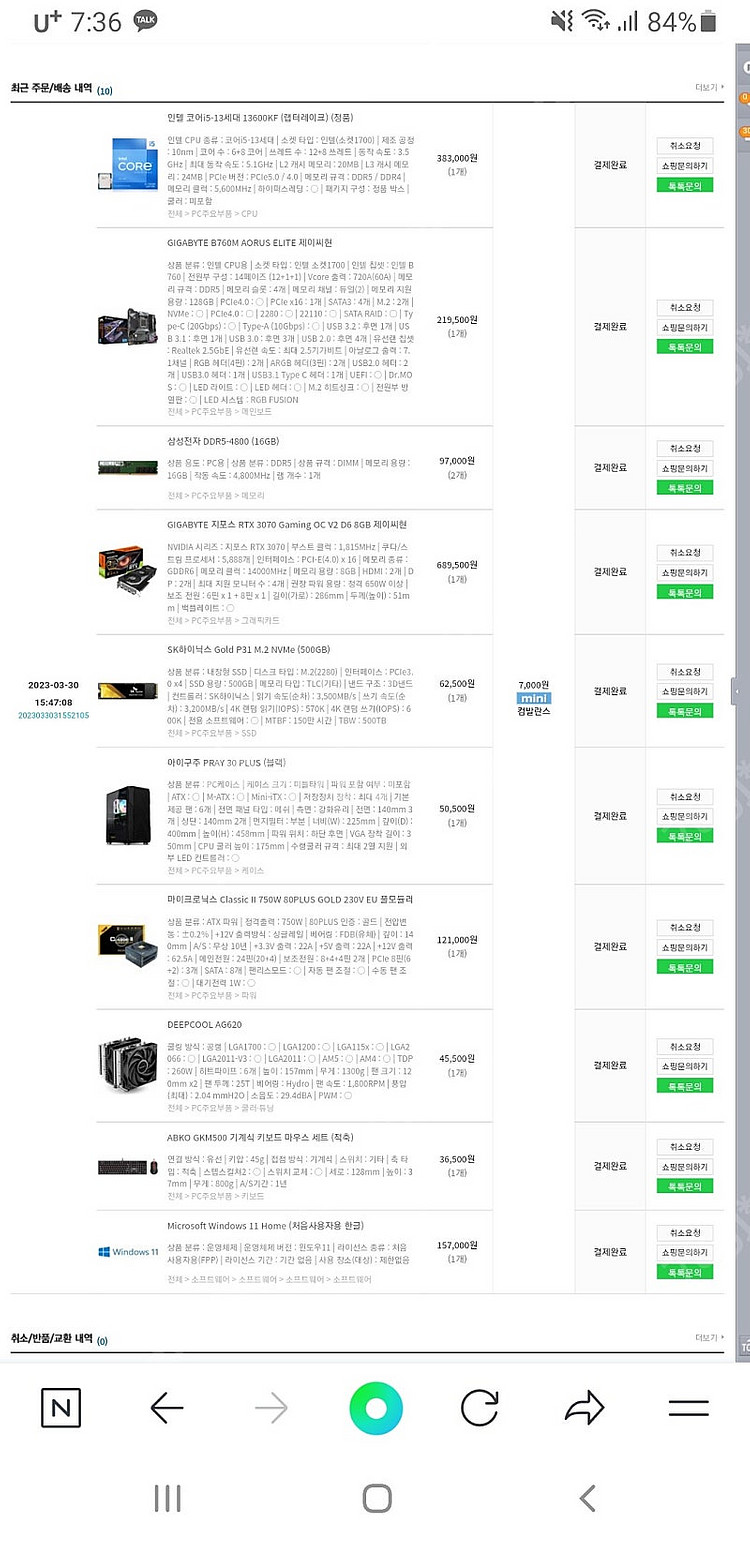Tap the browser forward arrow

(x=271, y=1409)
